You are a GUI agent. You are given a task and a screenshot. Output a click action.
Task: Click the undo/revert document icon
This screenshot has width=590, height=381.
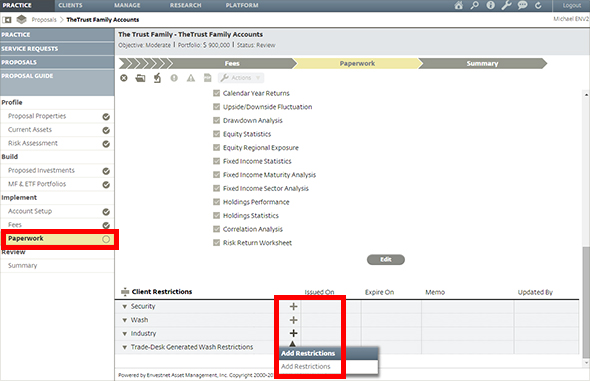coord(157,78)
